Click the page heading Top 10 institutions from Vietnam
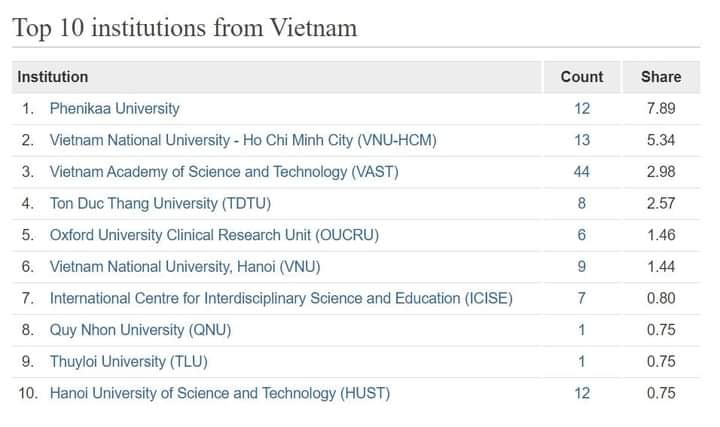 185,28
